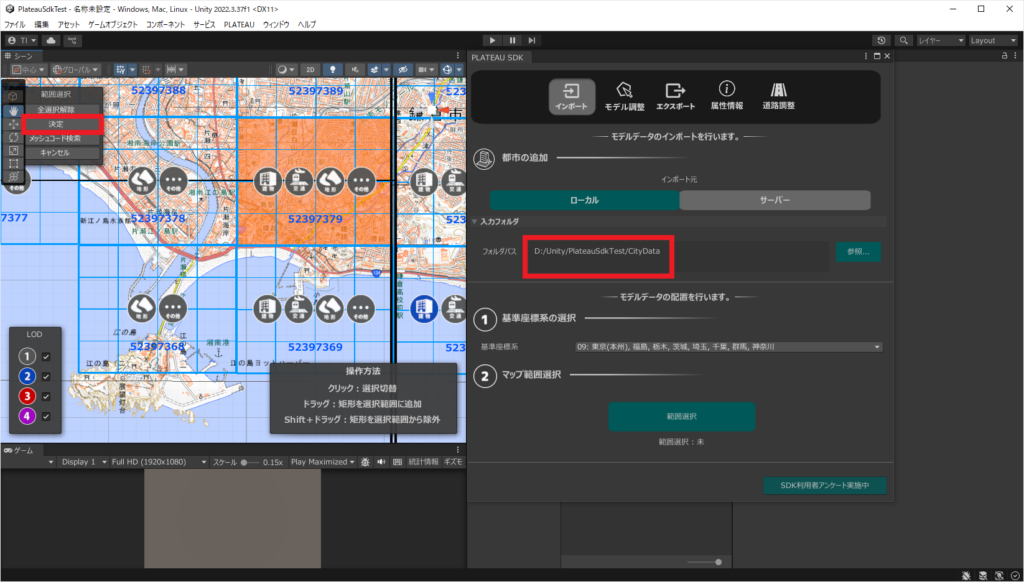
Task: Open the Full HD (1920x1080) resolution dropdown
Action: tap(159, 462)
